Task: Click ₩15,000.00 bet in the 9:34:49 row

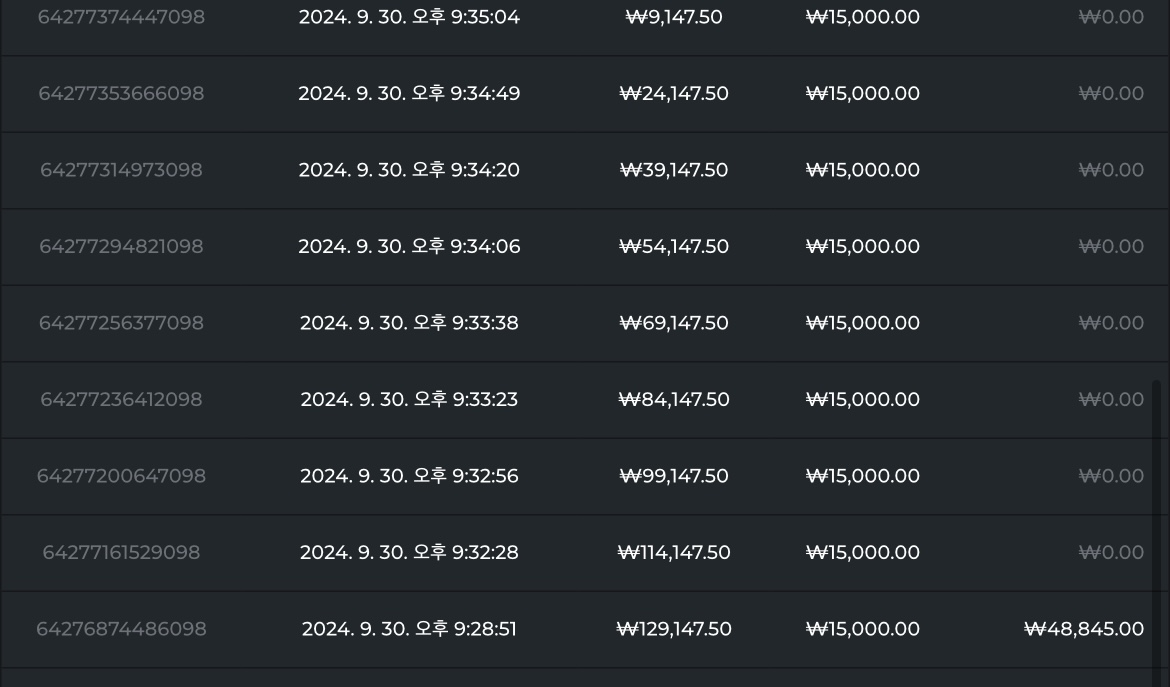Action: coord(863,93)
